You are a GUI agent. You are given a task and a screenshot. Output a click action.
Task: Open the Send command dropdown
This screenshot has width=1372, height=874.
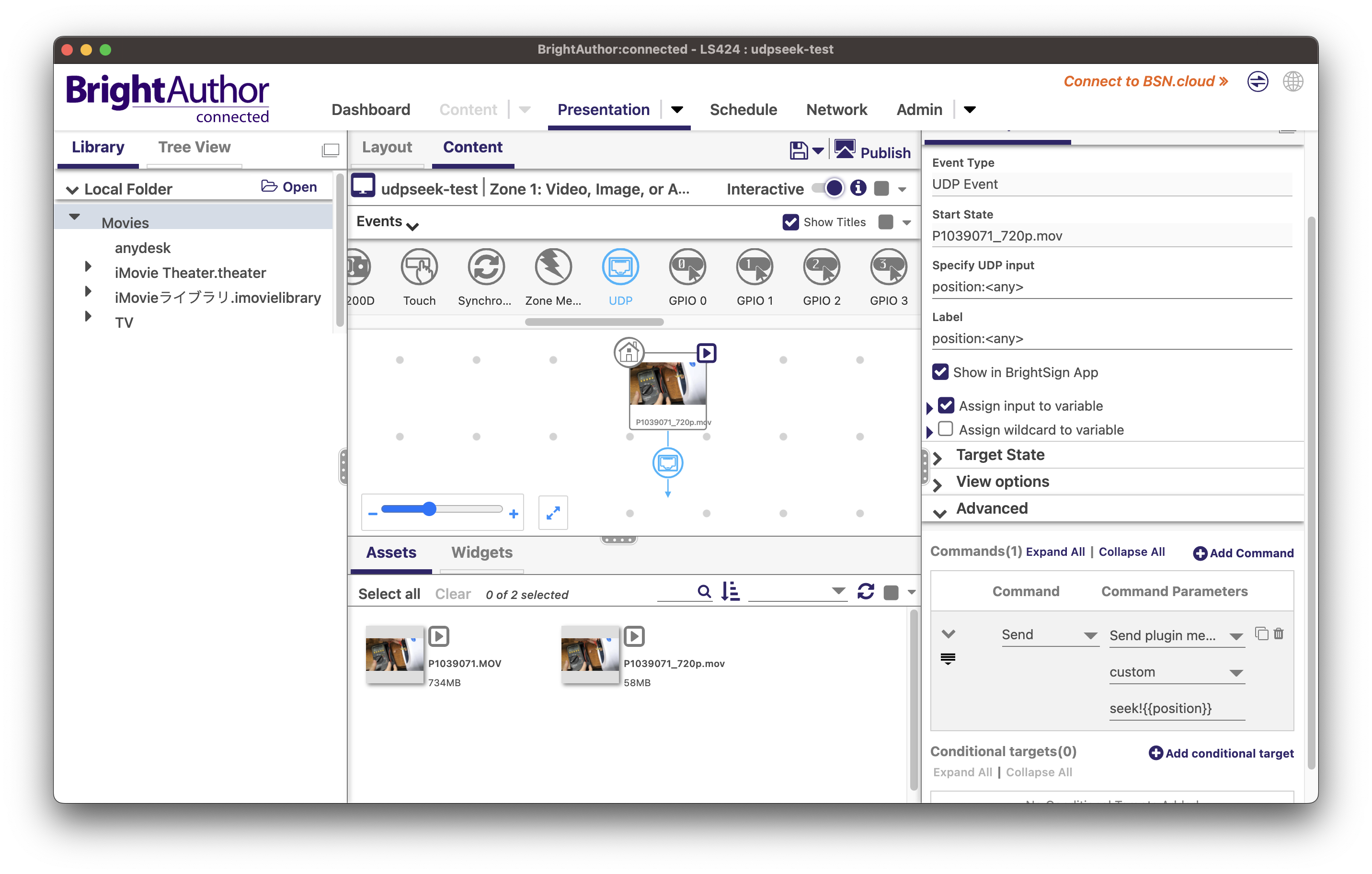tap(1050, 635)
